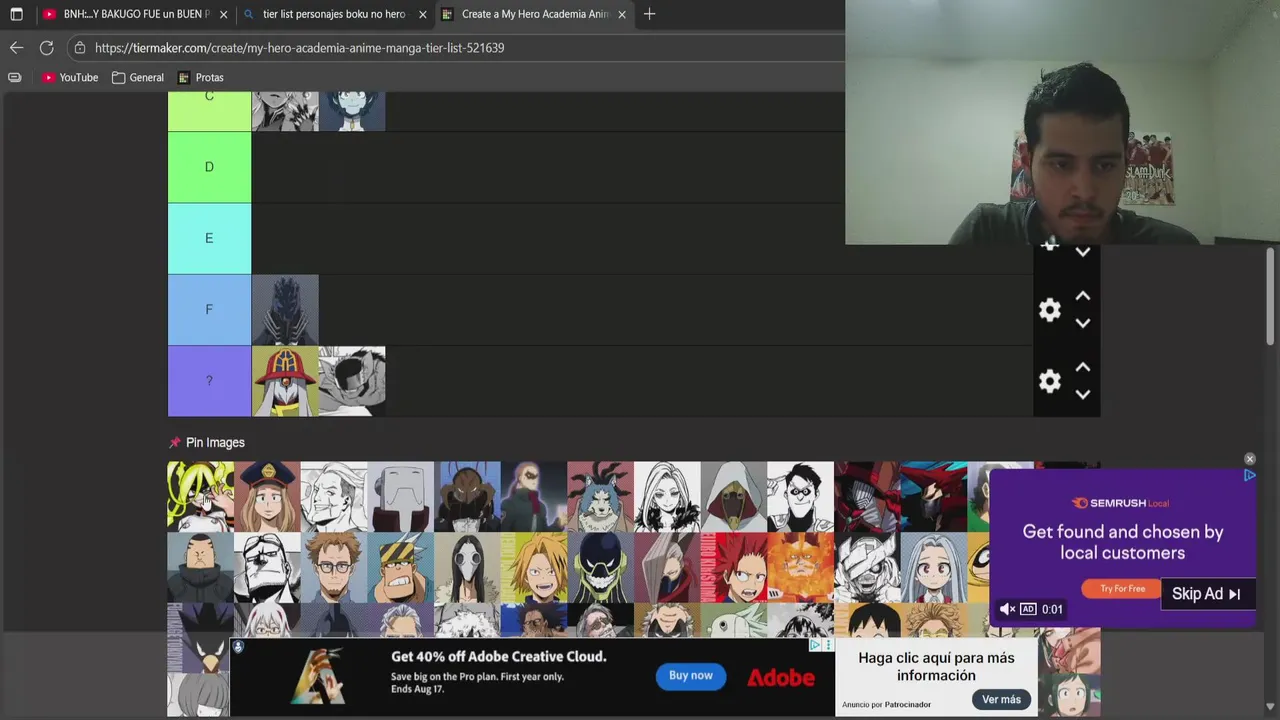
Task: Open the Protas bookmark
Action: click(x=201, y=77)
